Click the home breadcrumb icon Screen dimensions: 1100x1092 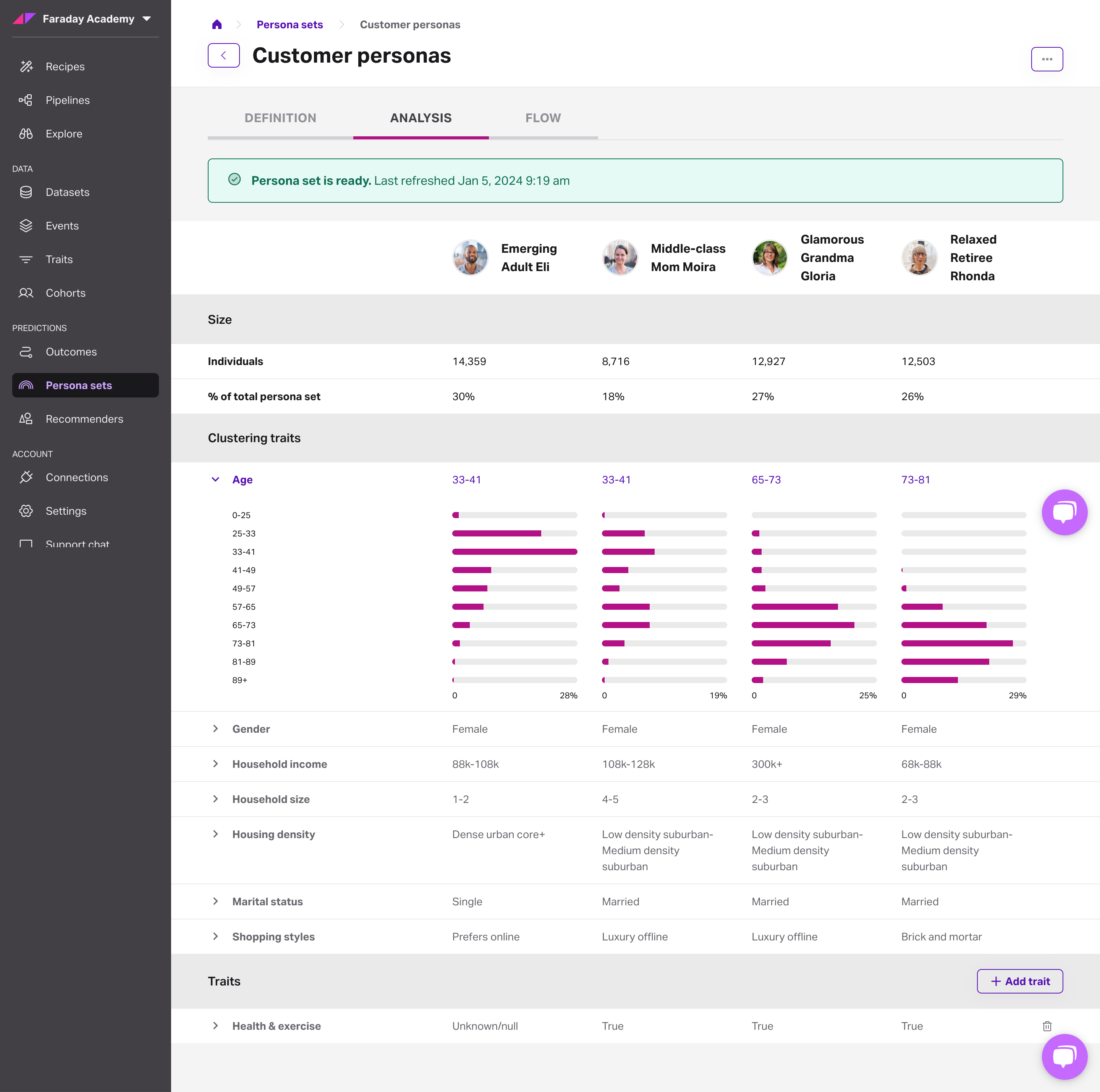pyautogui.click(x=216, y=24)
